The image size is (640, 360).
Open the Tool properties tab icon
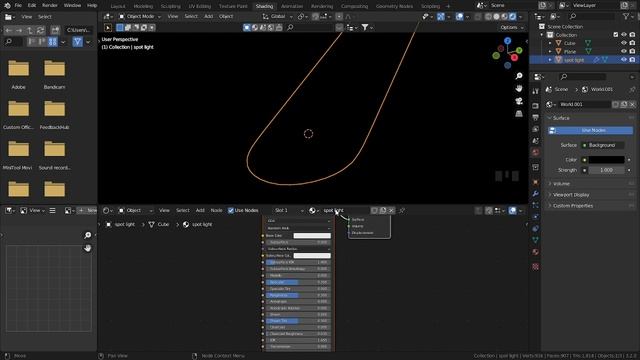click(x=536, y=91)
